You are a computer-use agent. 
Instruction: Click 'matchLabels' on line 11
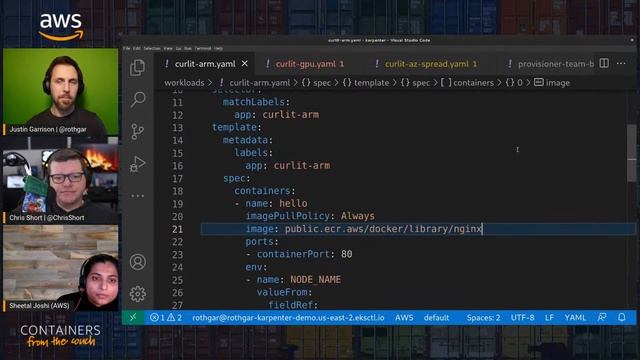coord(253,102)
